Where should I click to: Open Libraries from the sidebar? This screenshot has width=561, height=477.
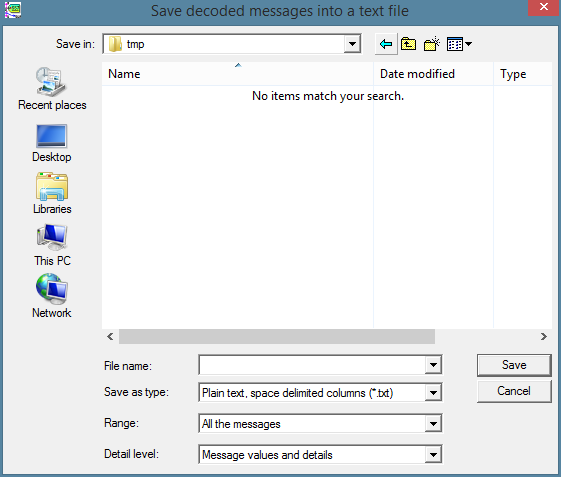click(x=52, y=194)
